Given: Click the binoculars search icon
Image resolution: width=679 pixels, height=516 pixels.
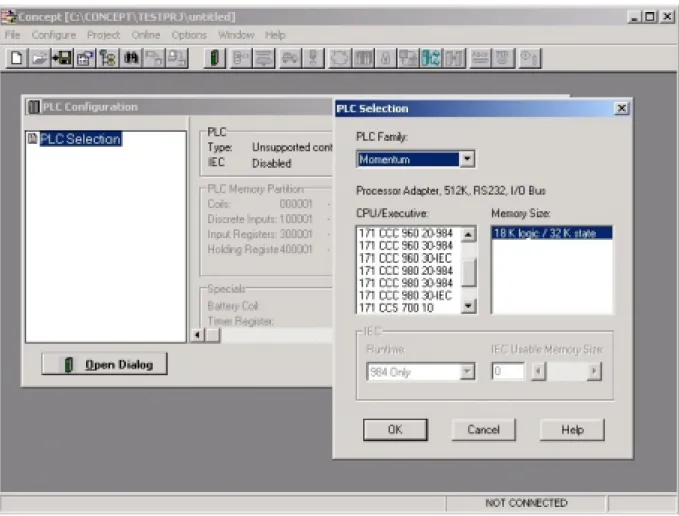Looking at the screenshot, I should (131, 58).
